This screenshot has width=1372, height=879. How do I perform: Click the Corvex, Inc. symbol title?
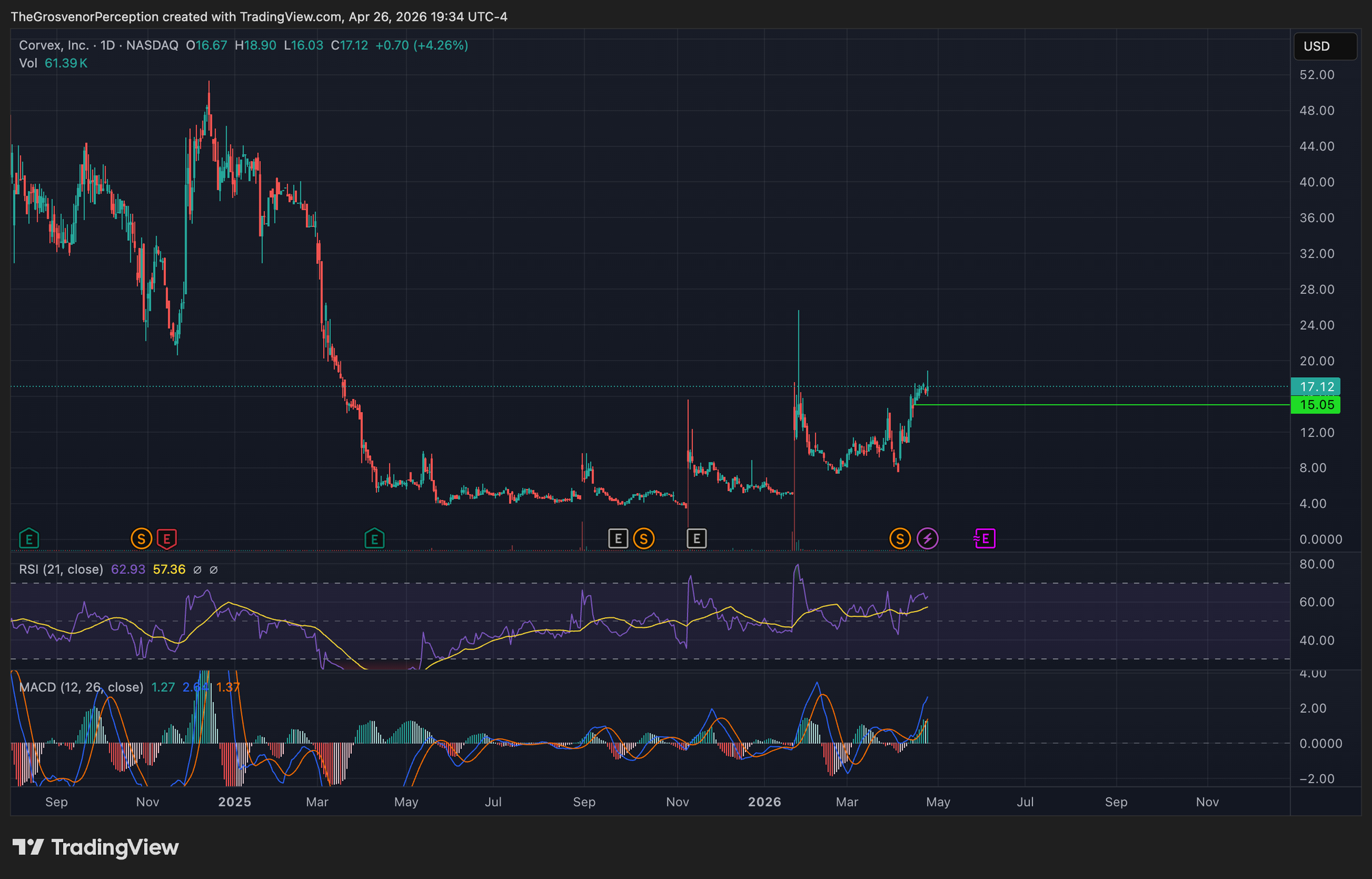pos(54,45)
